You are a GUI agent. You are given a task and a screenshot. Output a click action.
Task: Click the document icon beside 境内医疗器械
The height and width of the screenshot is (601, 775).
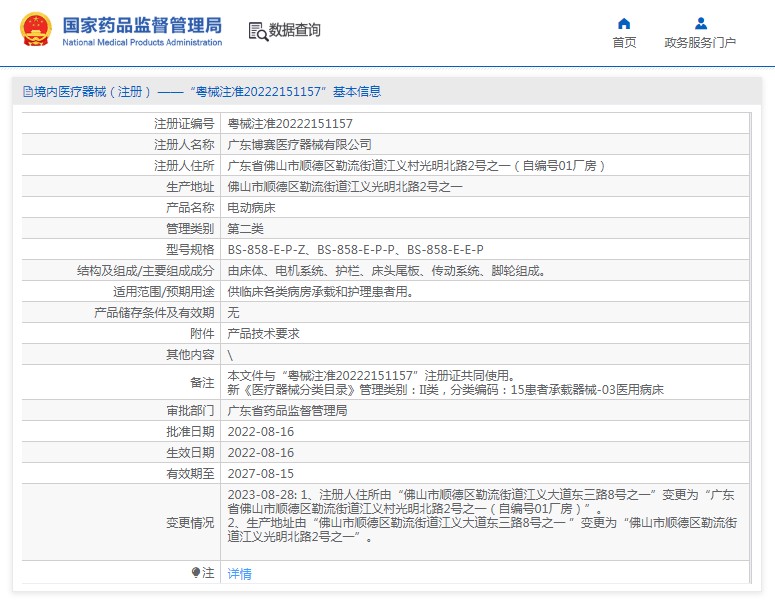tap(28, 91)
